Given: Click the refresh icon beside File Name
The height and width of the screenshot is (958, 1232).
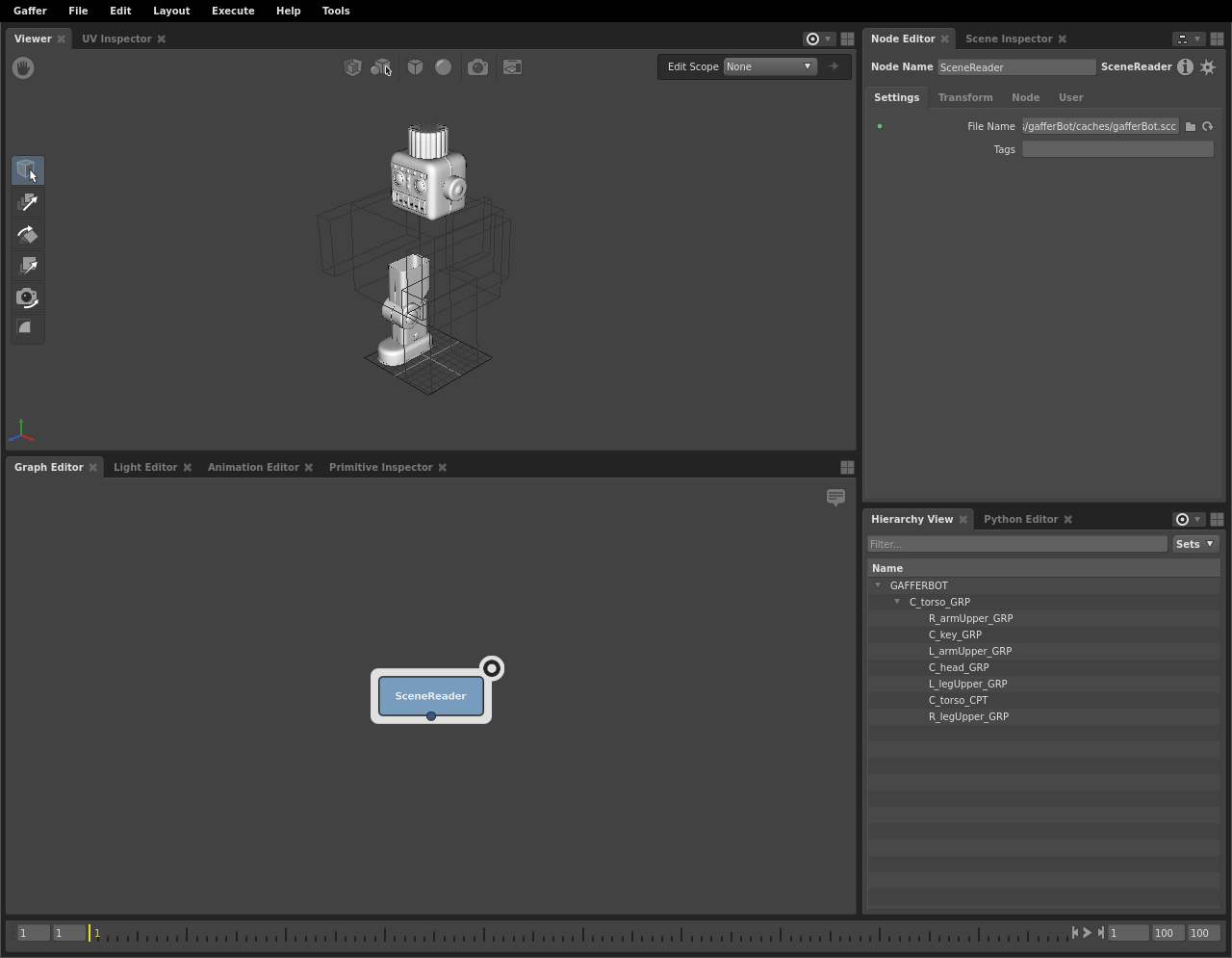Looking at the screenshot, I should pos(1208,126).
